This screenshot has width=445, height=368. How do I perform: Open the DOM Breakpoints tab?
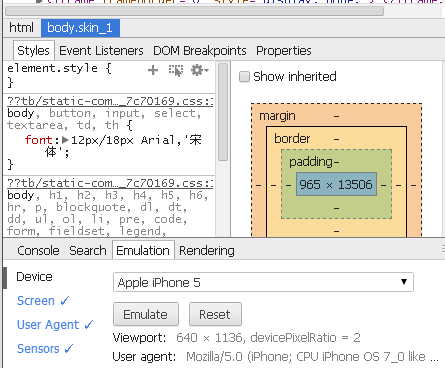(x=200, y=51)
